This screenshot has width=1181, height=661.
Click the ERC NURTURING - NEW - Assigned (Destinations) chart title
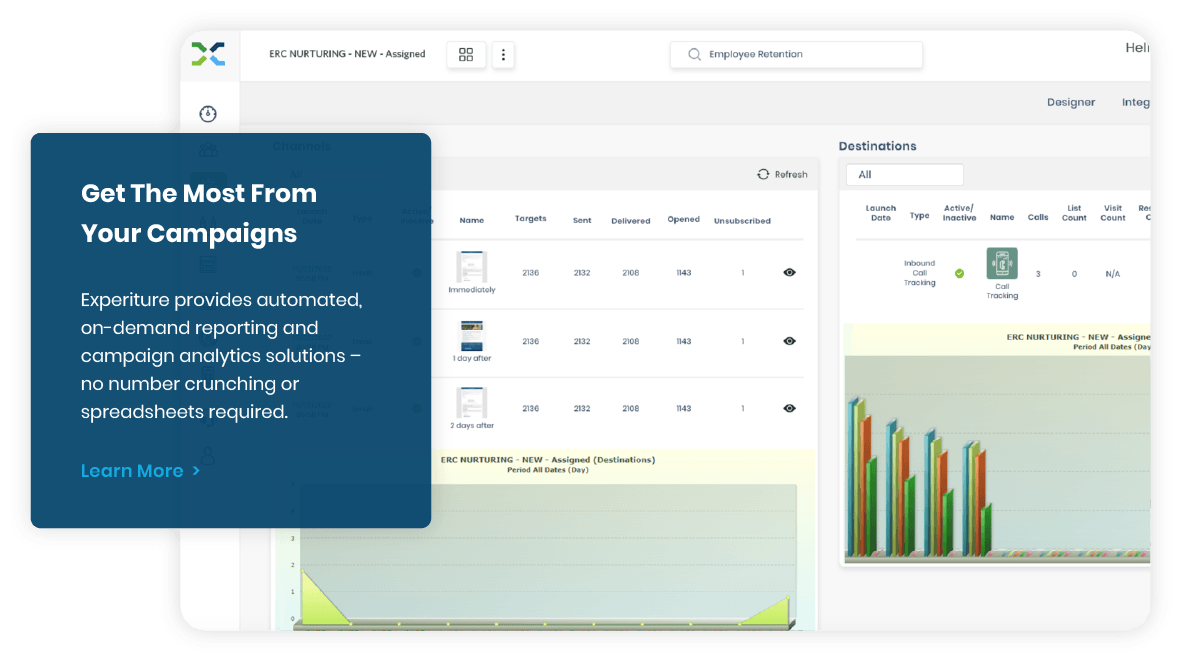click(548, 459)
